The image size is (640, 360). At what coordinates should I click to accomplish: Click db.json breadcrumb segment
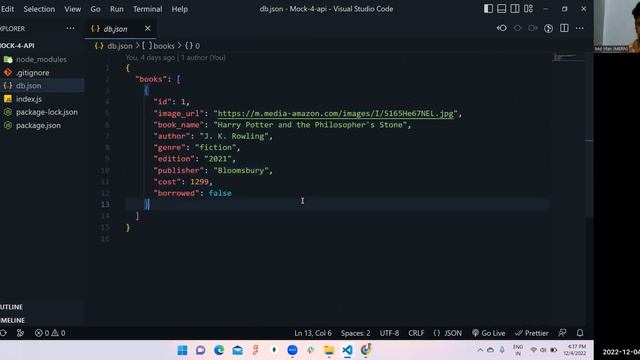[114, 46]
